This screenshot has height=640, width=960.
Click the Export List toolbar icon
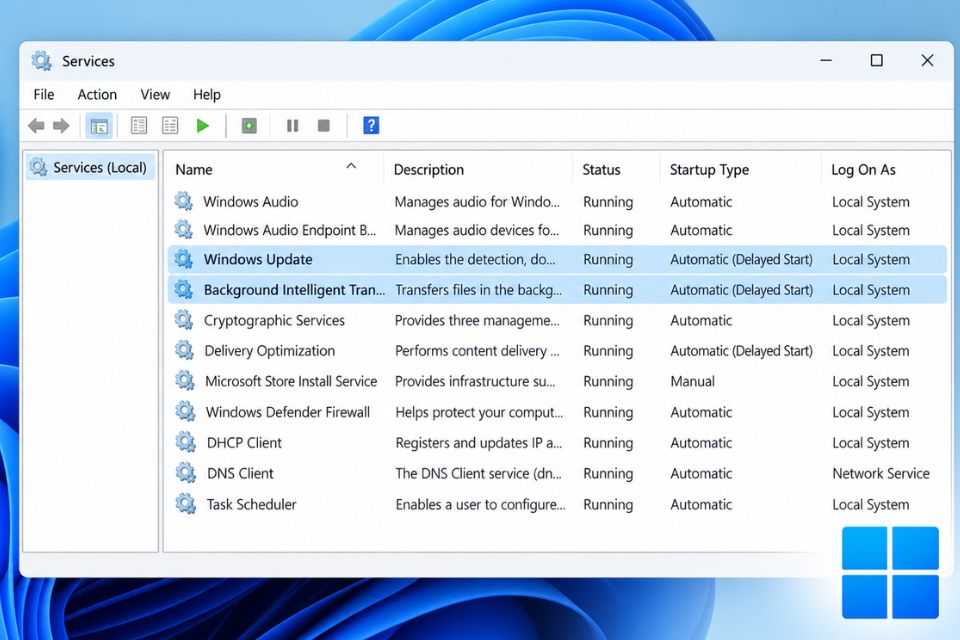(x=170, y=126)
